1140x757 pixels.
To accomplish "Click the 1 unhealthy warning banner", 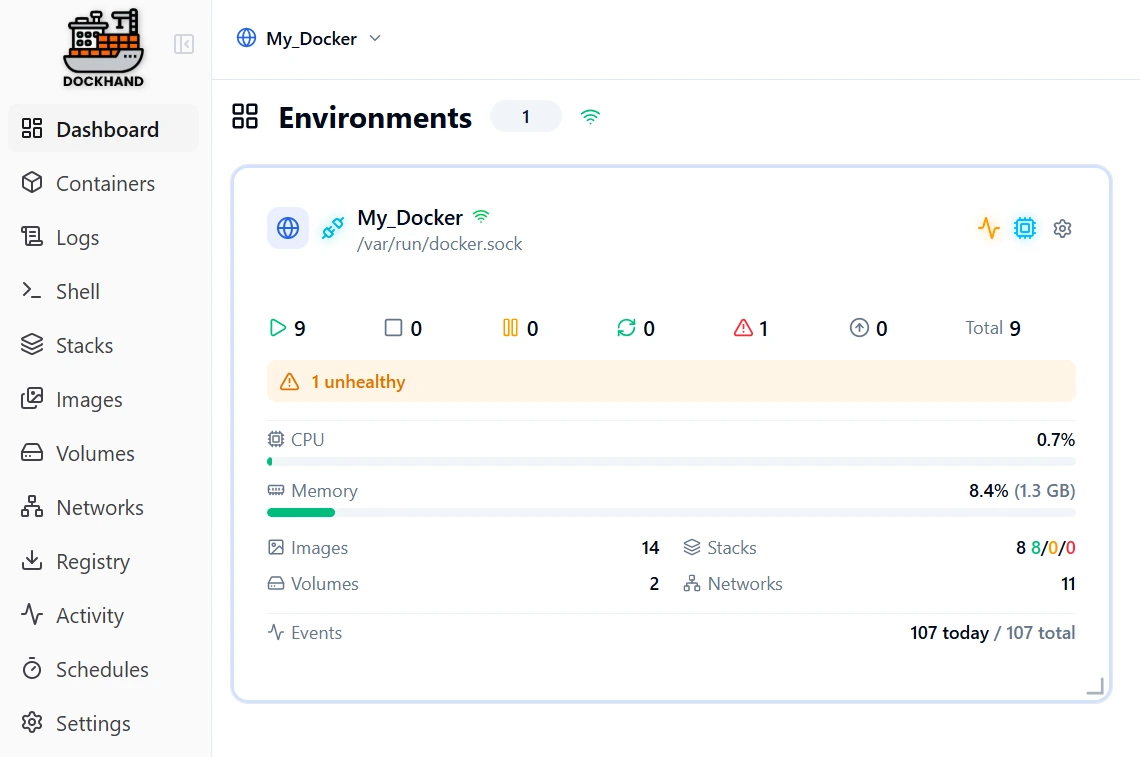I will (671, 381).
